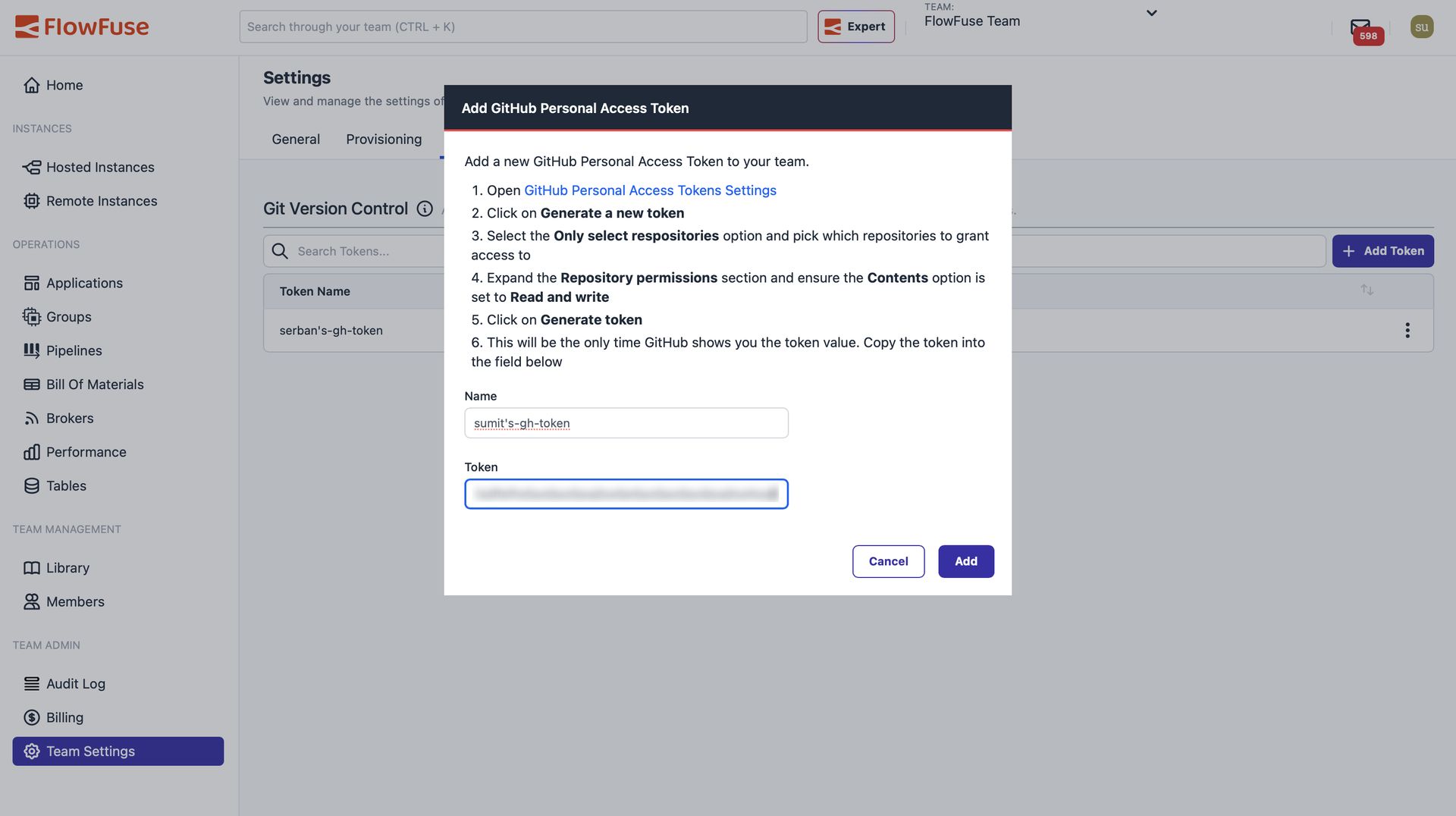Open the Performance sidebar icon
This screenshot has width=1456, height=816.
click(31, 451)
